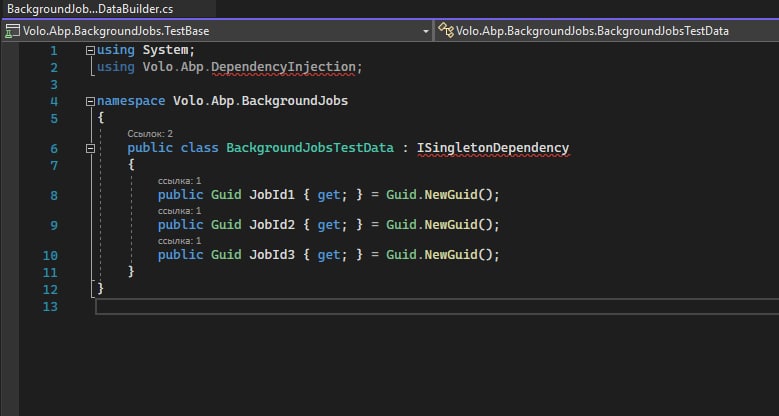
Task: Click the underlined ISingletonDependency identifier
Action: pyautogui.click(x=493, y=148)
